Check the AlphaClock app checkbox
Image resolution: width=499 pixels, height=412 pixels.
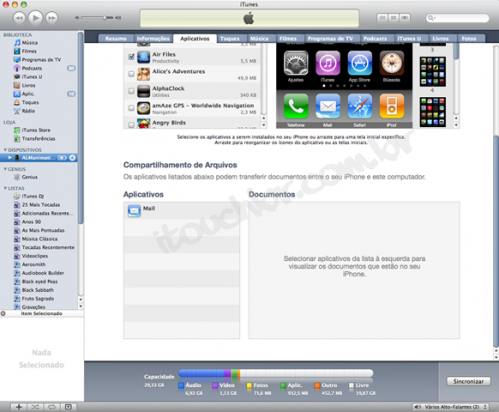pos(131,91)
